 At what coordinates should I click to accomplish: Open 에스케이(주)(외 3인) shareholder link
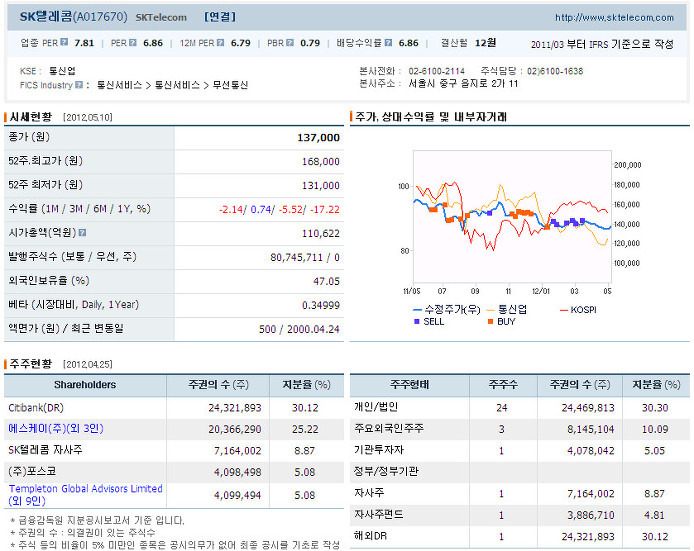(56, 428)
